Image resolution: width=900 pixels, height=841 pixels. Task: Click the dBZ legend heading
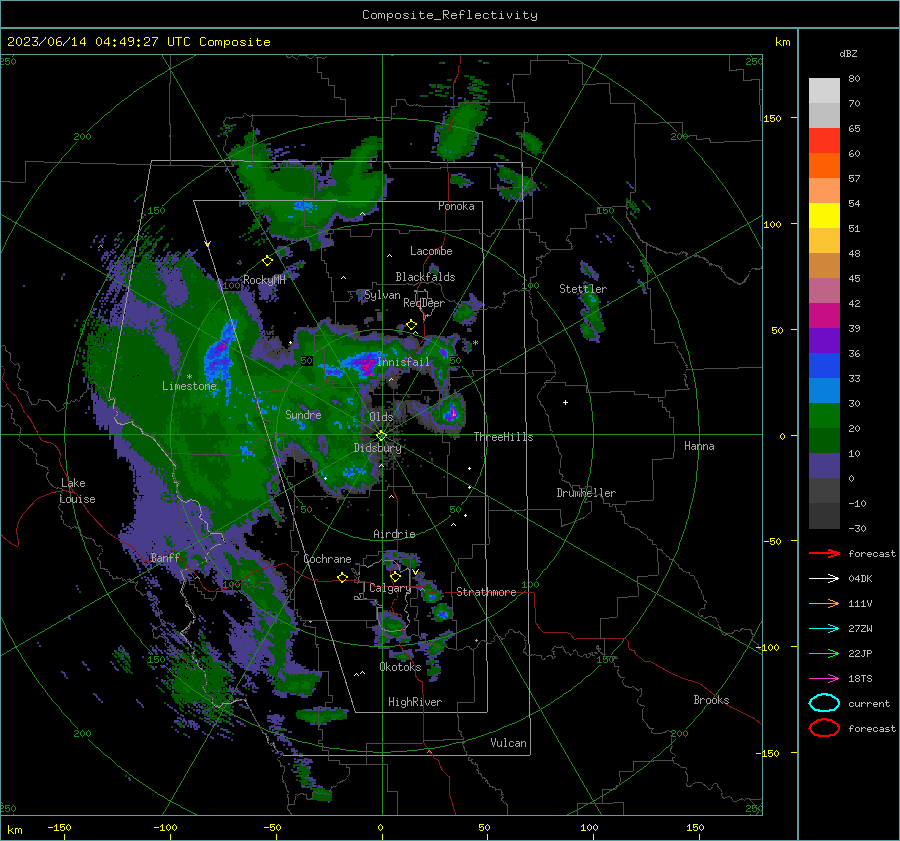tap(848, 53)
